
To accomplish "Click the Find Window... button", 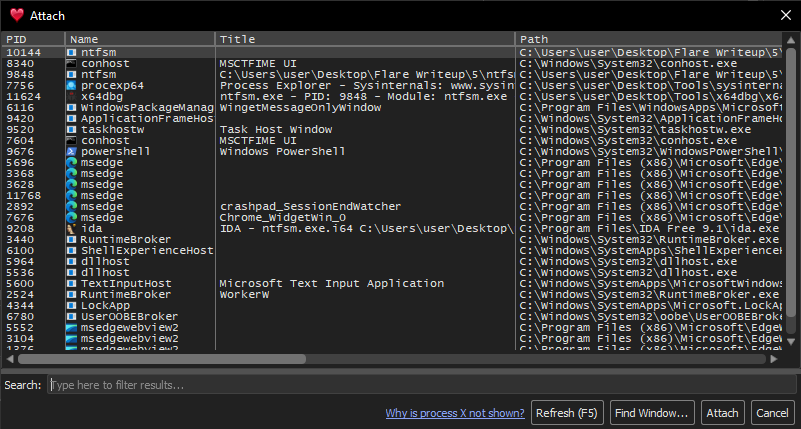I will (652, 413).
